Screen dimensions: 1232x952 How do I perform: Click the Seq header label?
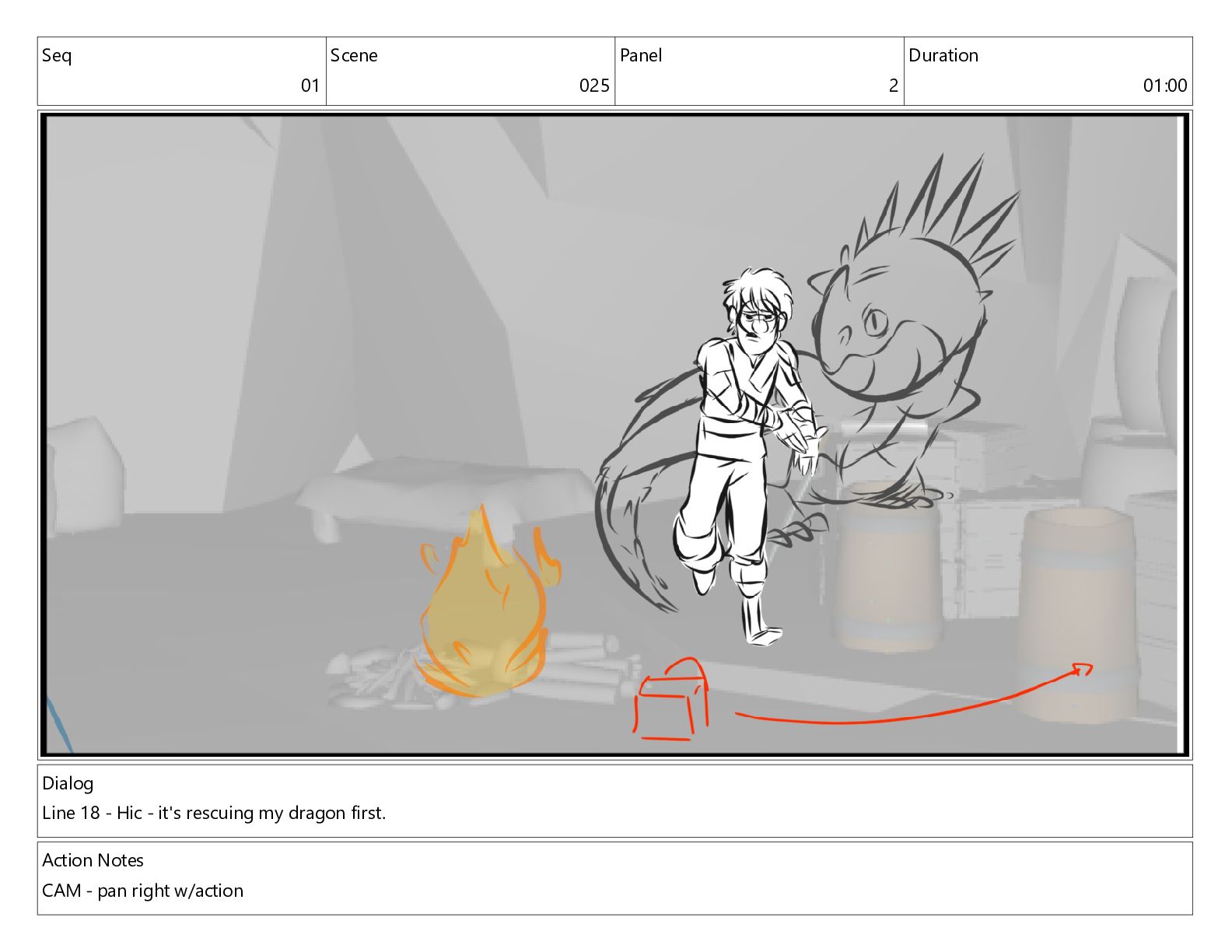point(57,56)
